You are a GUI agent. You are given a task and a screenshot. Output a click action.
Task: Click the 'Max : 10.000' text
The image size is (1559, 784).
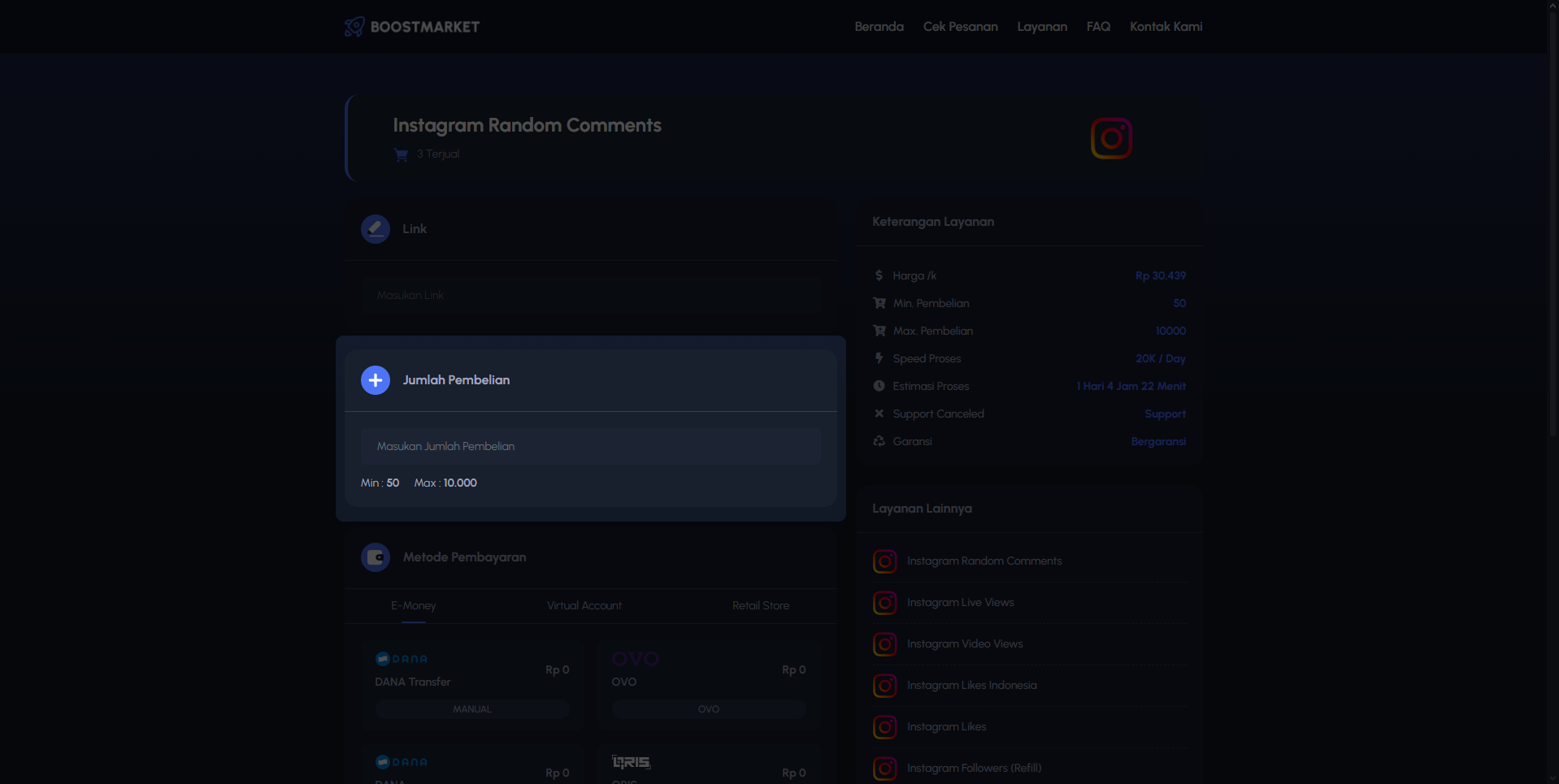(x=445, y=483)
